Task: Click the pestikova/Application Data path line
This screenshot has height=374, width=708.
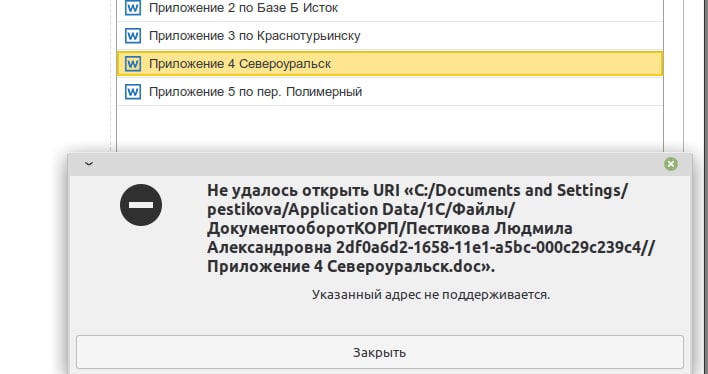Action: (361, 210)
